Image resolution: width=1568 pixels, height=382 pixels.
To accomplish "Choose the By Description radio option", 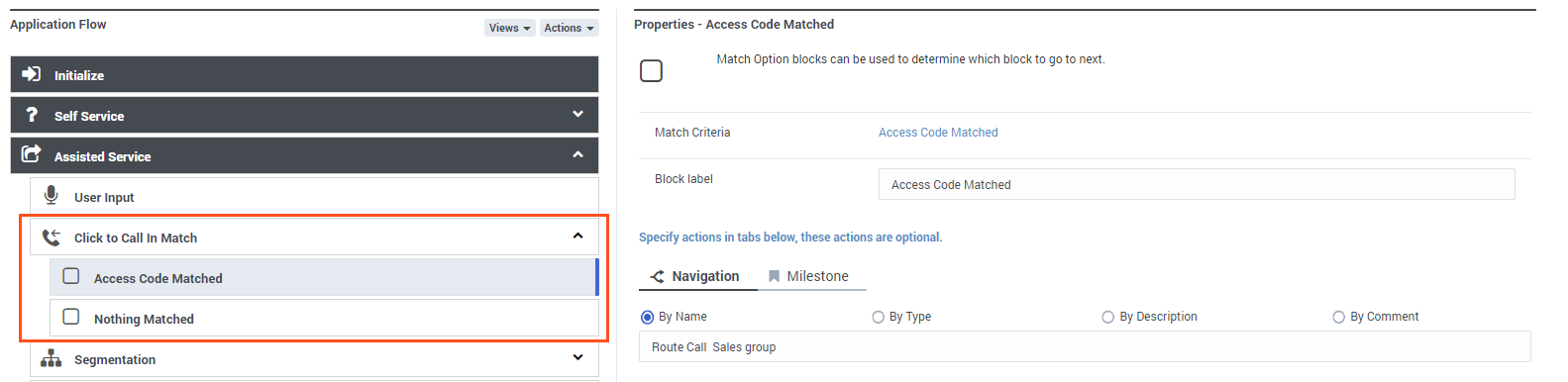I will [1108, 318].
